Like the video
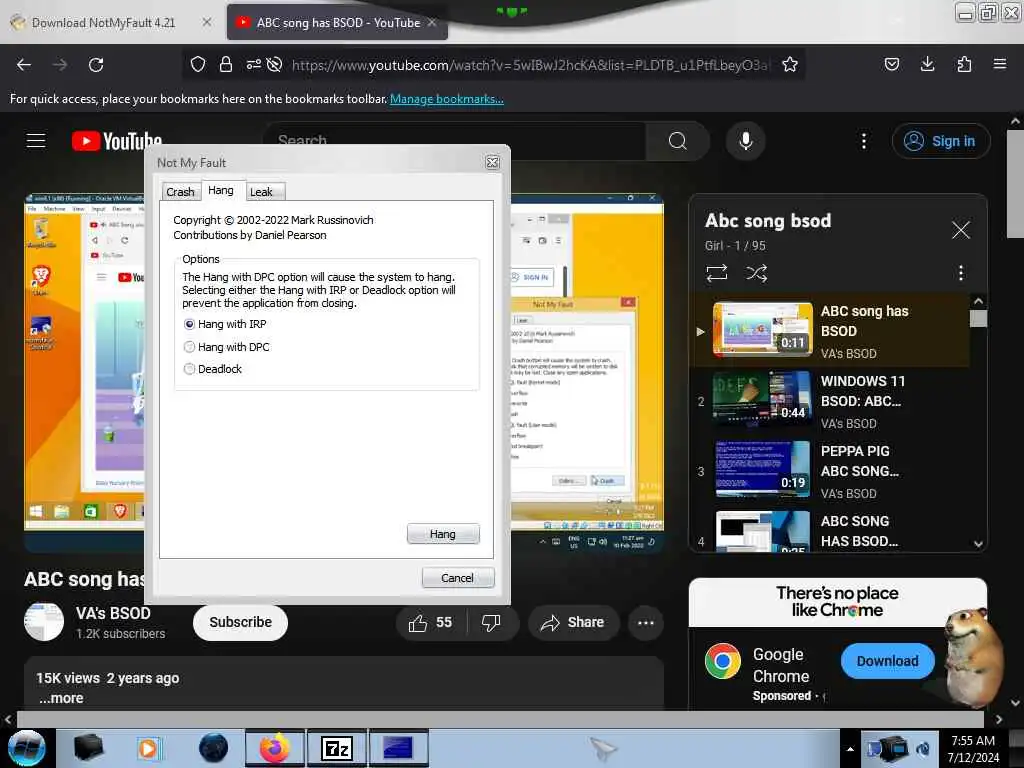Viewport: 1024px width, 768px height. point(431,622)
